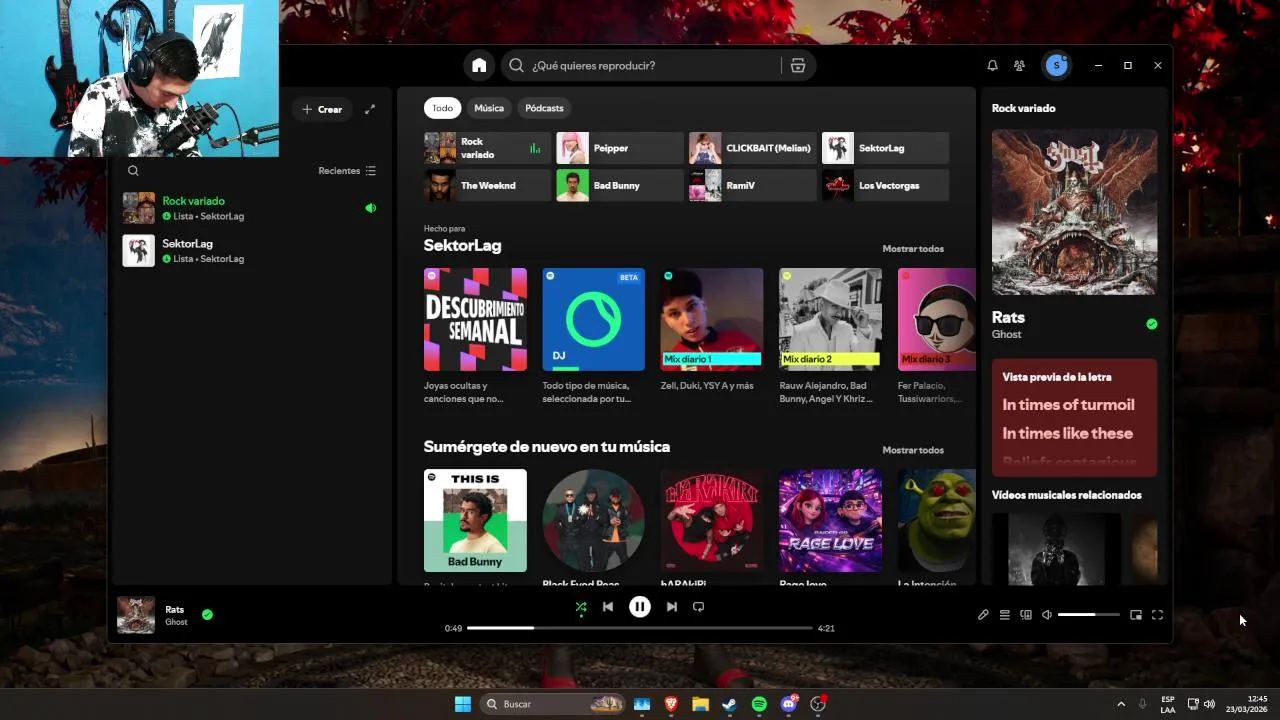Open Vista previa de la letra card
The height and width of the screenshot is (720, 1280).
click(x=1074, y=418)
